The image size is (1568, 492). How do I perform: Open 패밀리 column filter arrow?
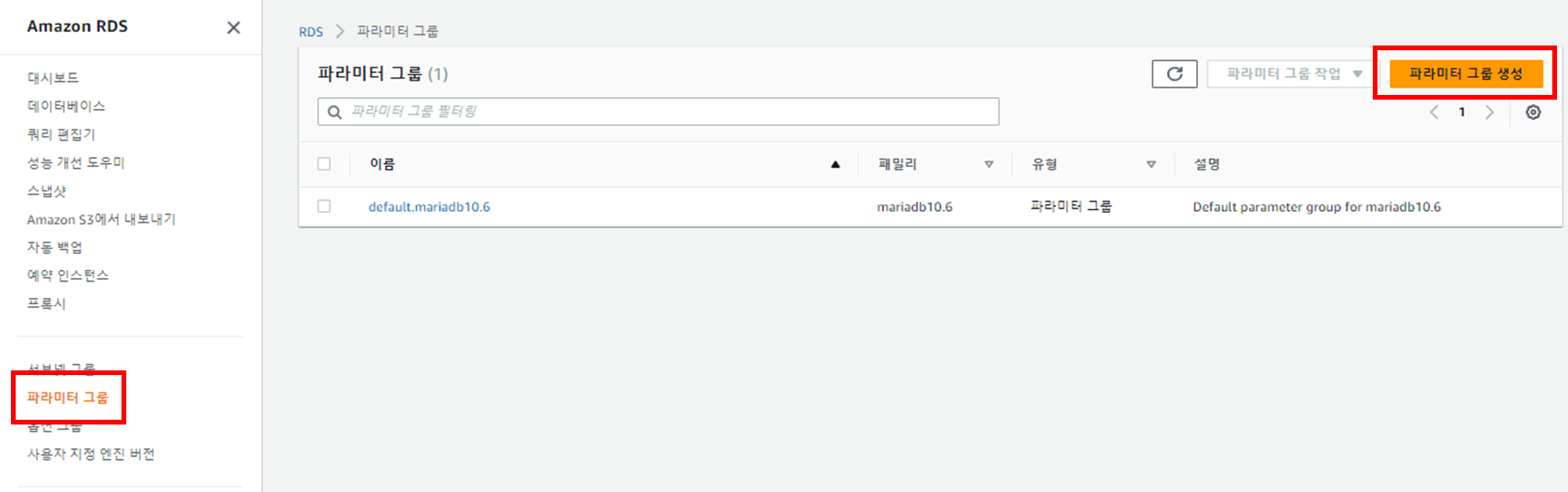(x=989, y=164)
